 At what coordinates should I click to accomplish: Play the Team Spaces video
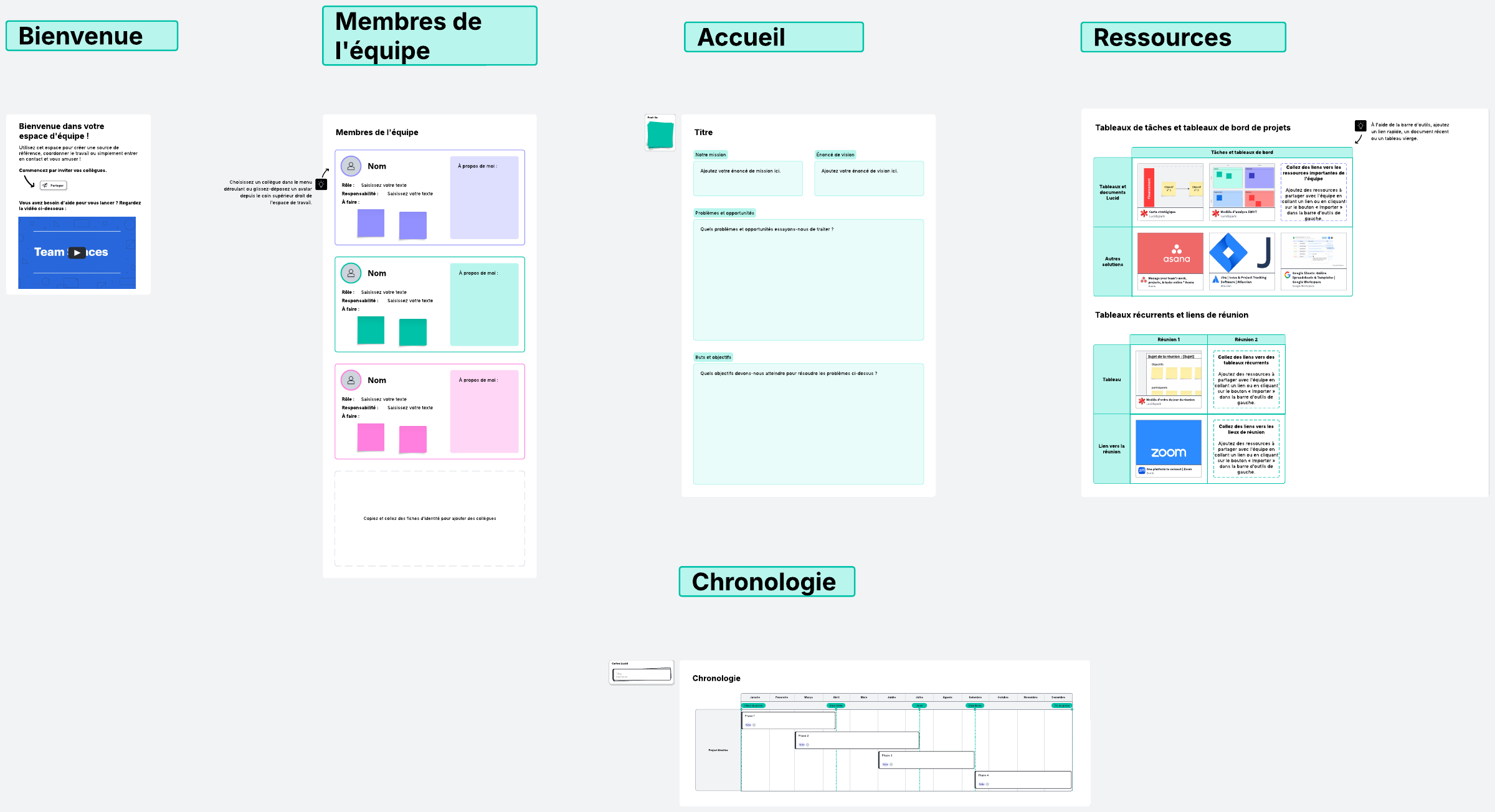77,253
